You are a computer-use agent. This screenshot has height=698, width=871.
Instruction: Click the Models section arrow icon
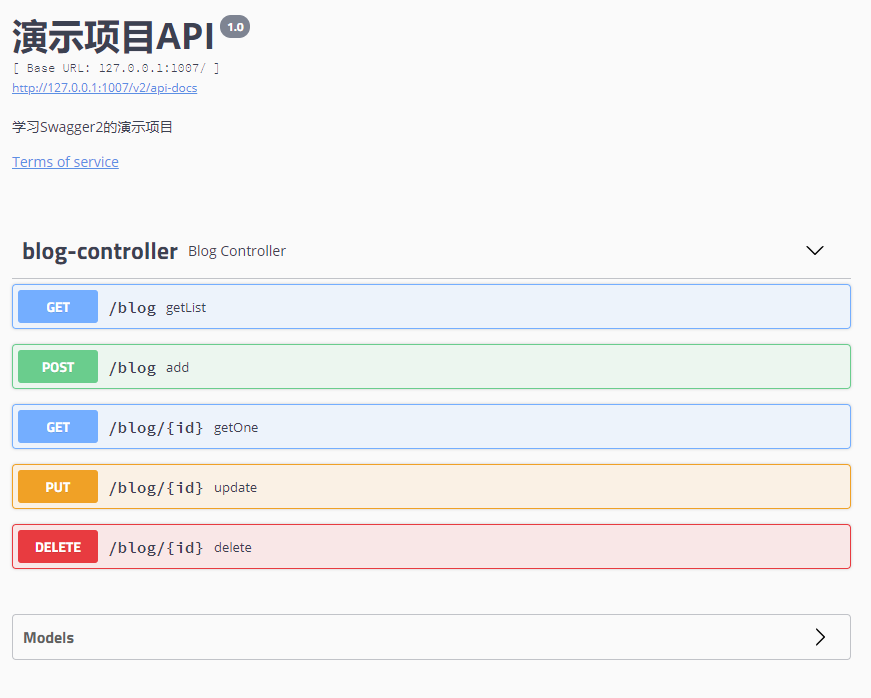[820, 636]
